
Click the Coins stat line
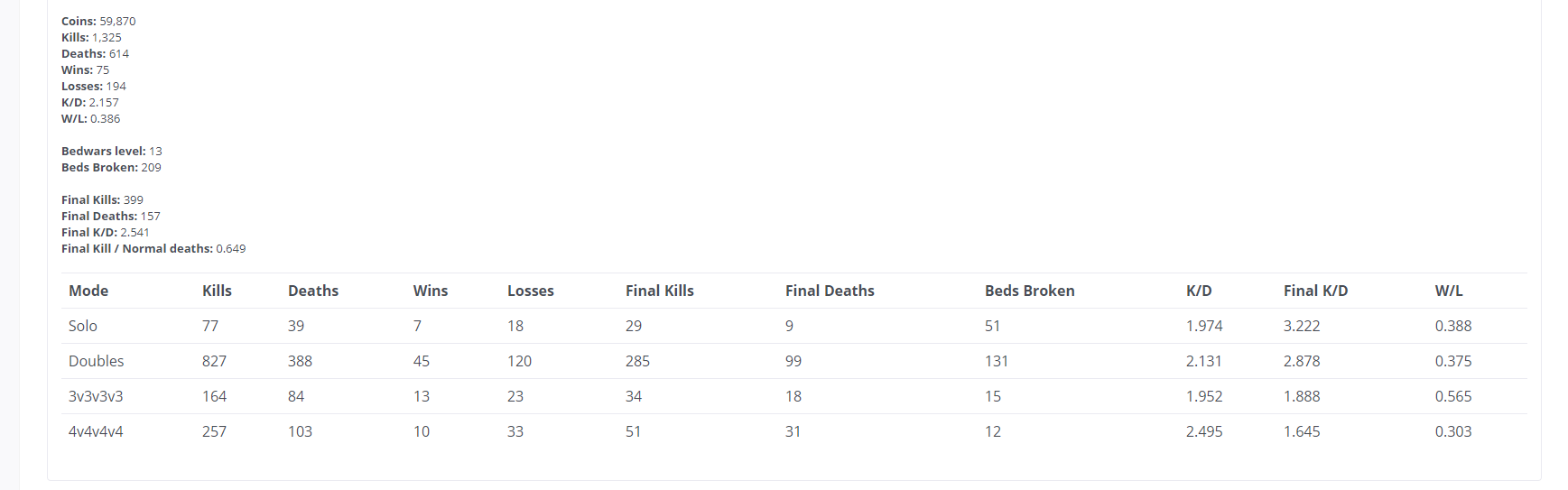point(98,21)
